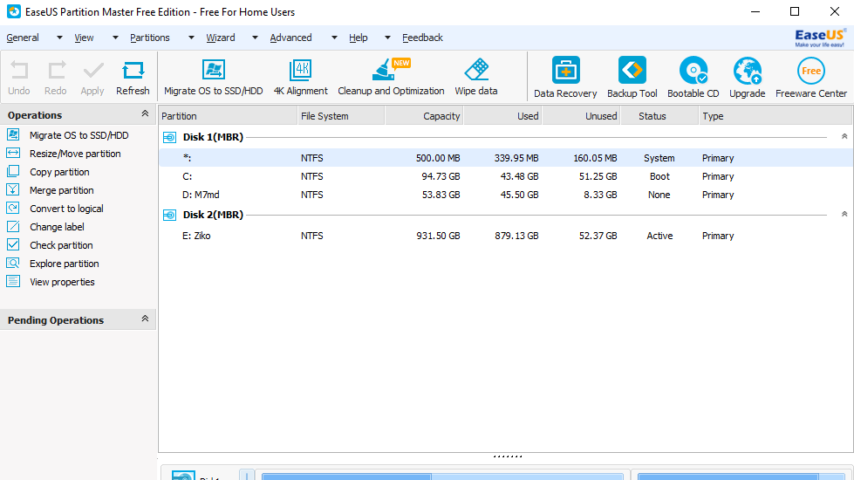Click the Disk 2 (MBR) disk icon
Screen dimensions: 854x480
(x=169, y=215)
